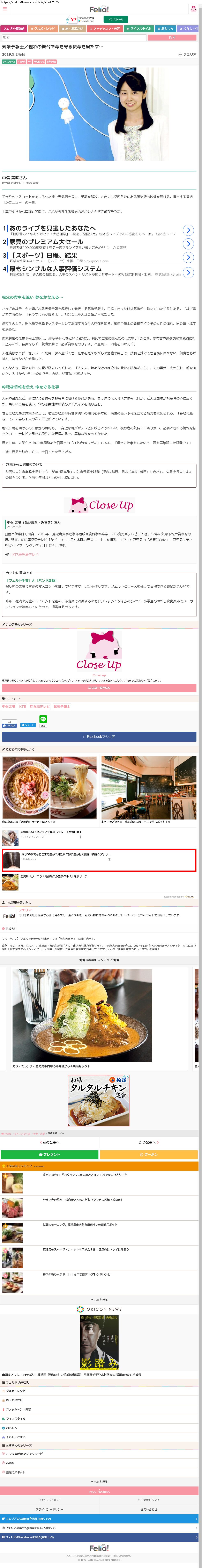Click the yellow クーポン button

tap(149, 1154)
